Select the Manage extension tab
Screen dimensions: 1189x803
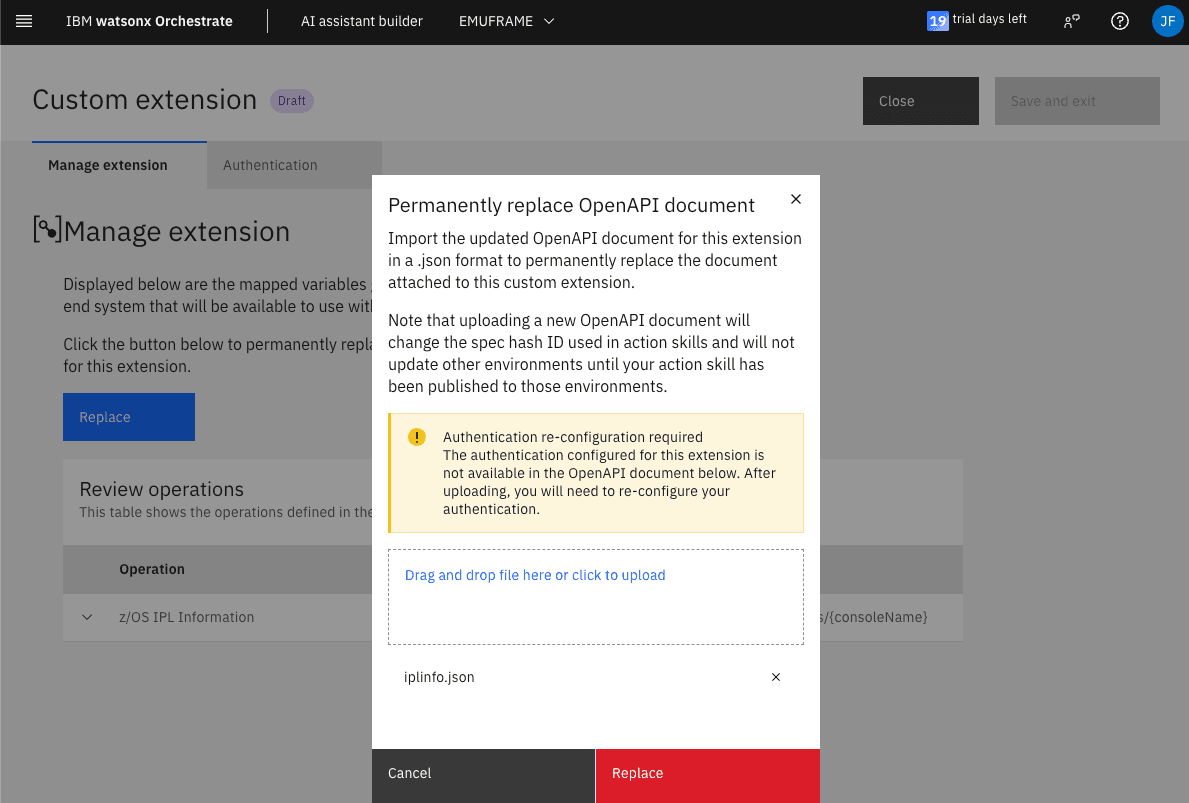tap(108, 165)
